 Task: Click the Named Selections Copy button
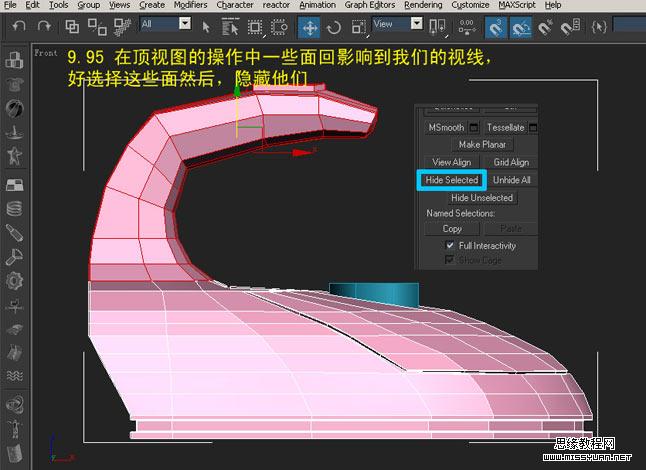(452, 229)
